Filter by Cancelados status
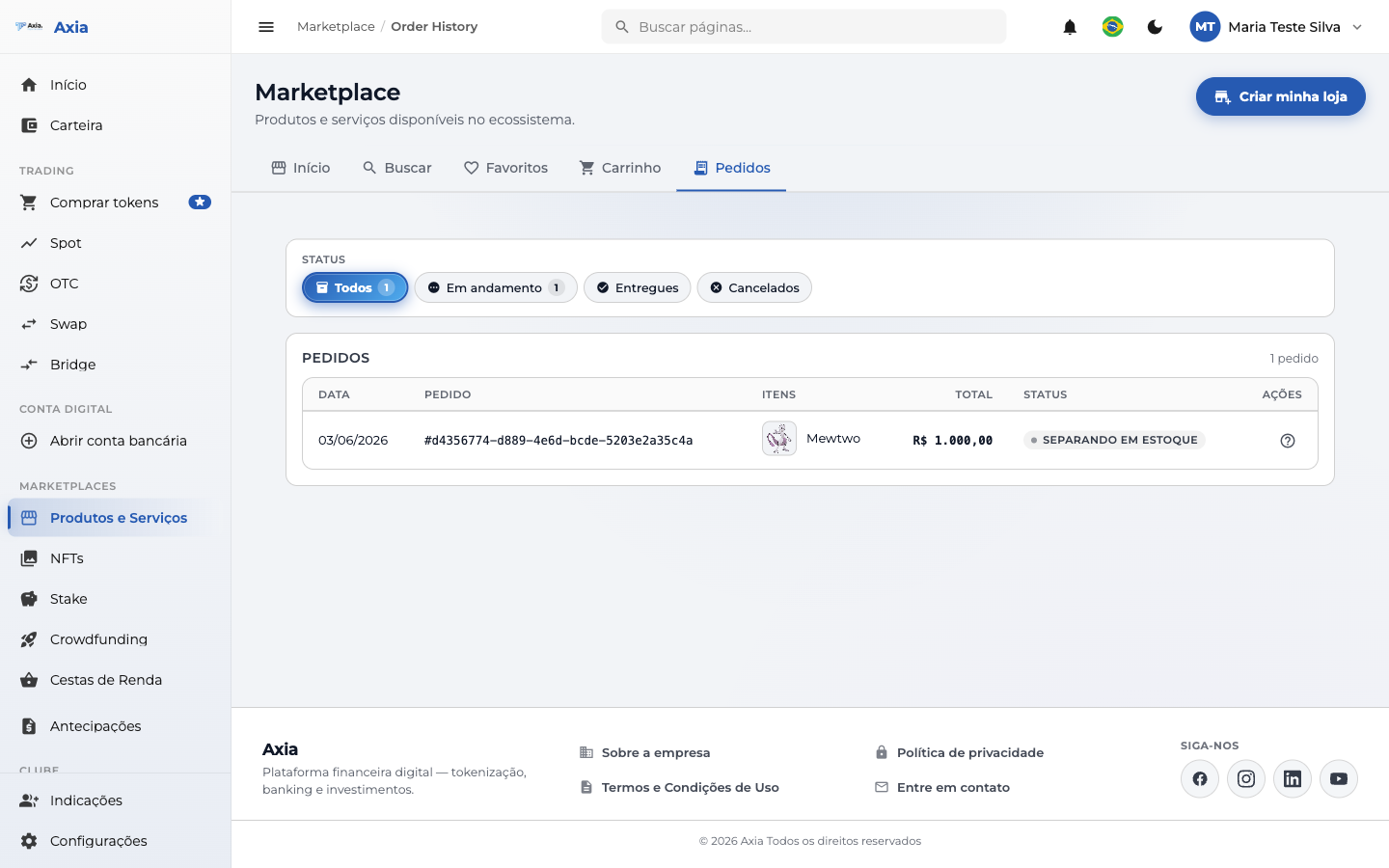The width and height of the screenshot is (1389, 868). 754,287
